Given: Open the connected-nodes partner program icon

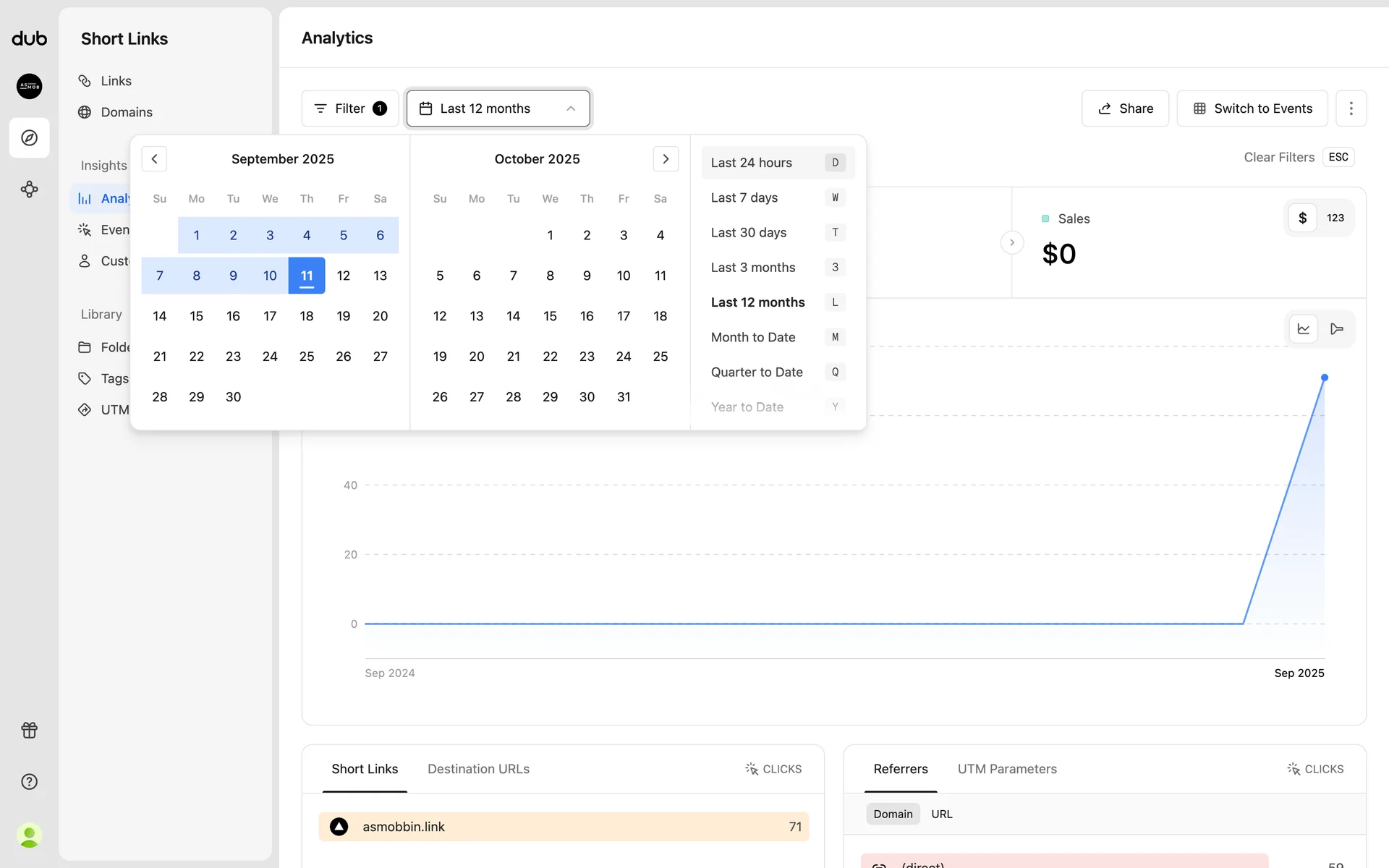Looking at the screenshot, I should pos(29,190).
